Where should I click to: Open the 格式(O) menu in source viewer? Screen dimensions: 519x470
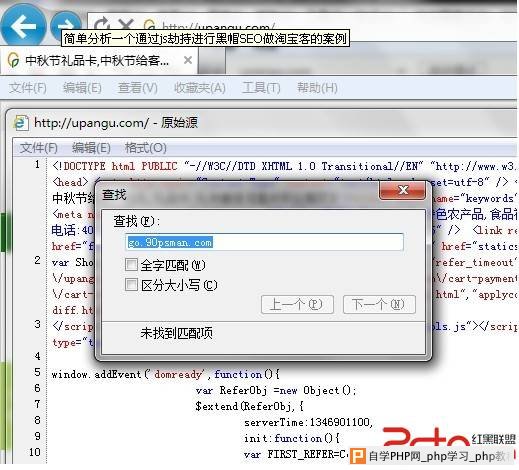point(145,147)
